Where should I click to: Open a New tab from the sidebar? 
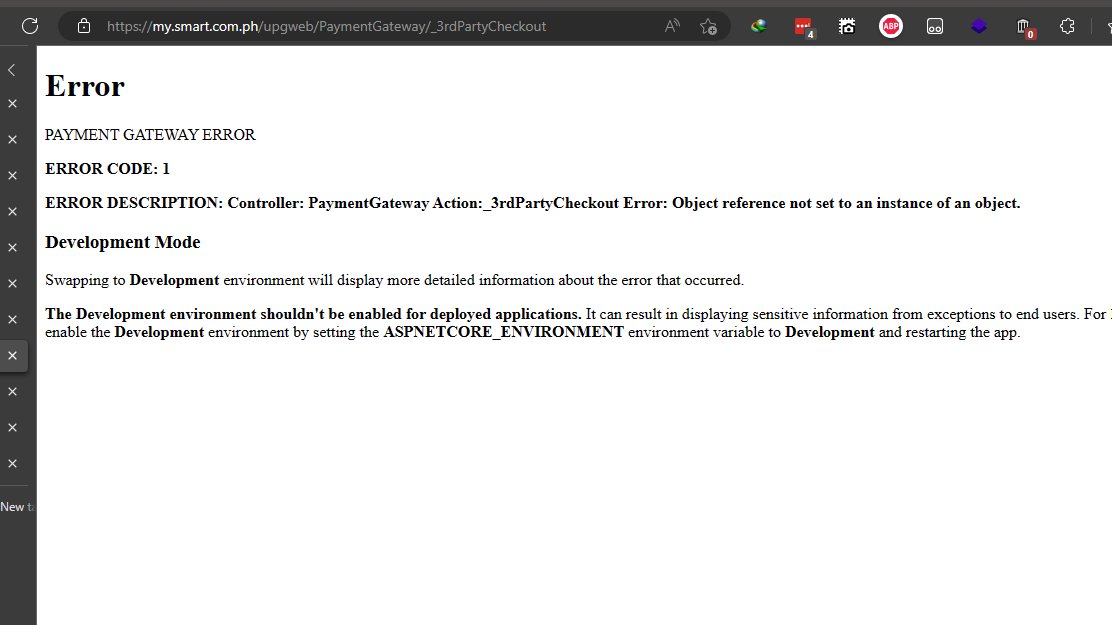click(x=17, y=507)
